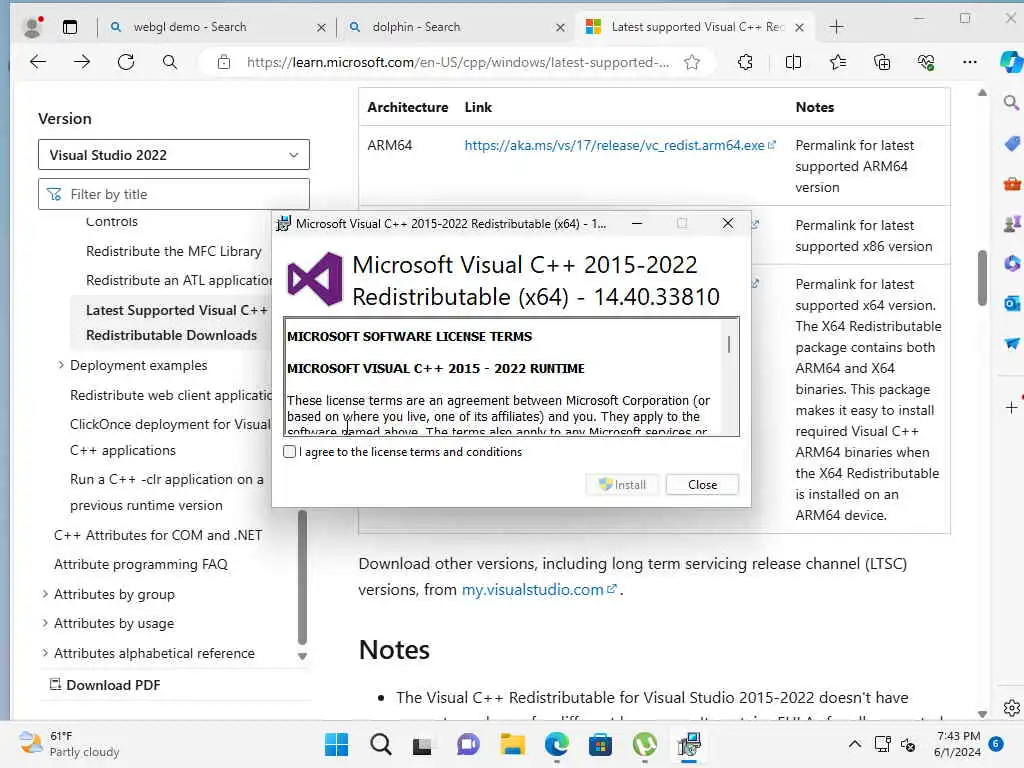Open File Explorer from taskbar
The image size is (1024, 768).
[513, 744]
